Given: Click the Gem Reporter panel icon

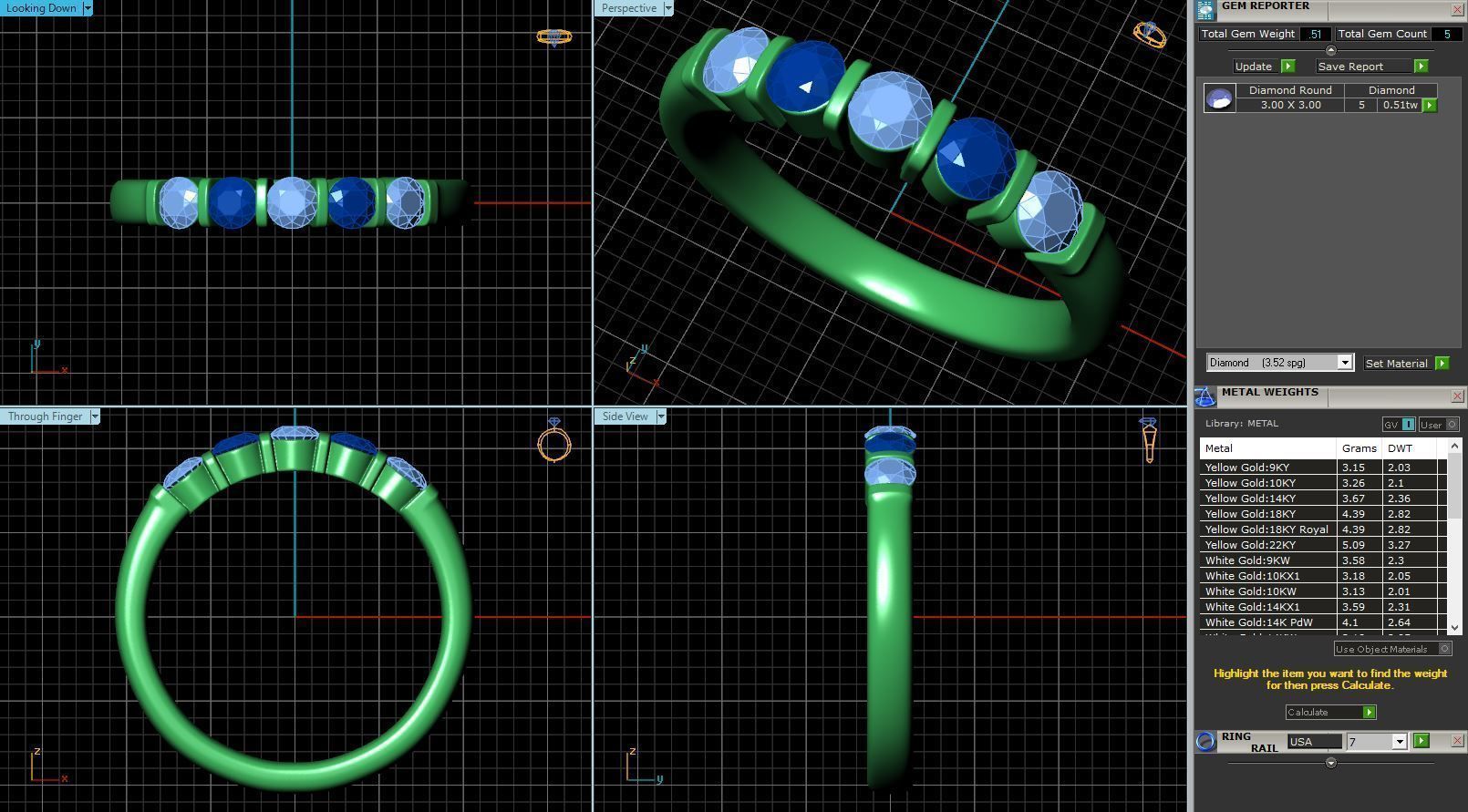Looking at the screenshot, I should (1205, 9).
